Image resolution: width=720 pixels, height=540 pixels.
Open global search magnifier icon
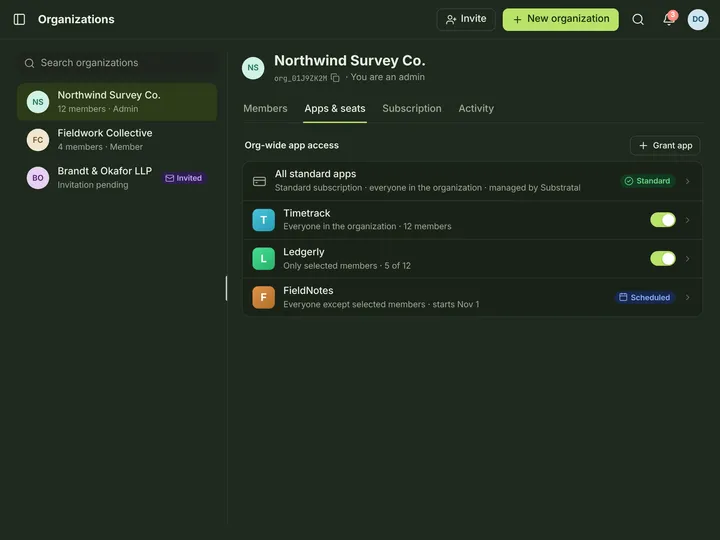[638, 19]
